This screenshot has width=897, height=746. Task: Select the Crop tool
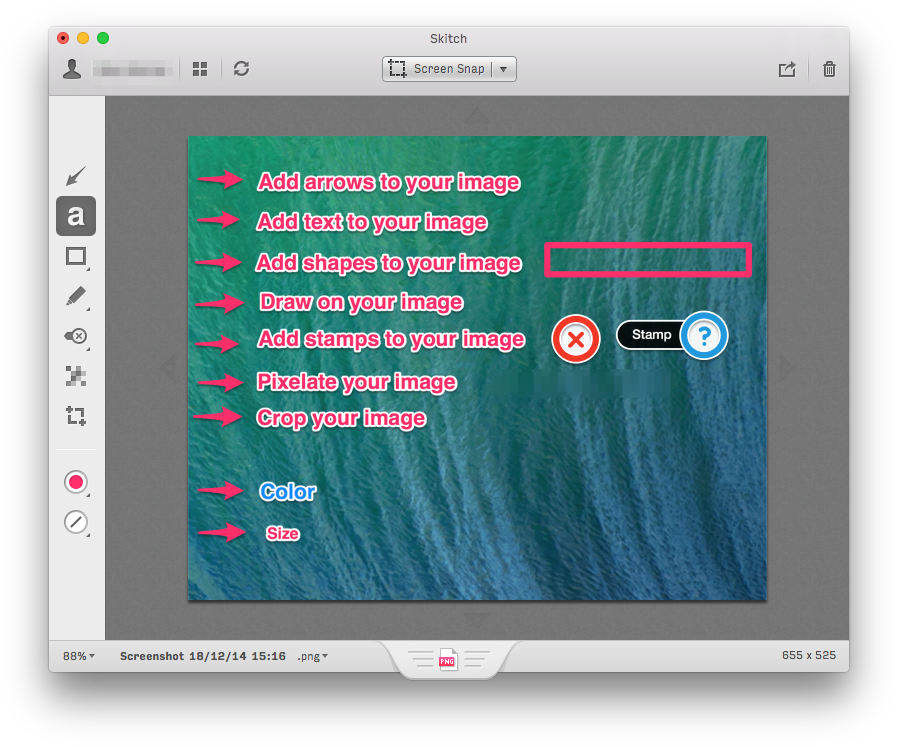(76, 416)
